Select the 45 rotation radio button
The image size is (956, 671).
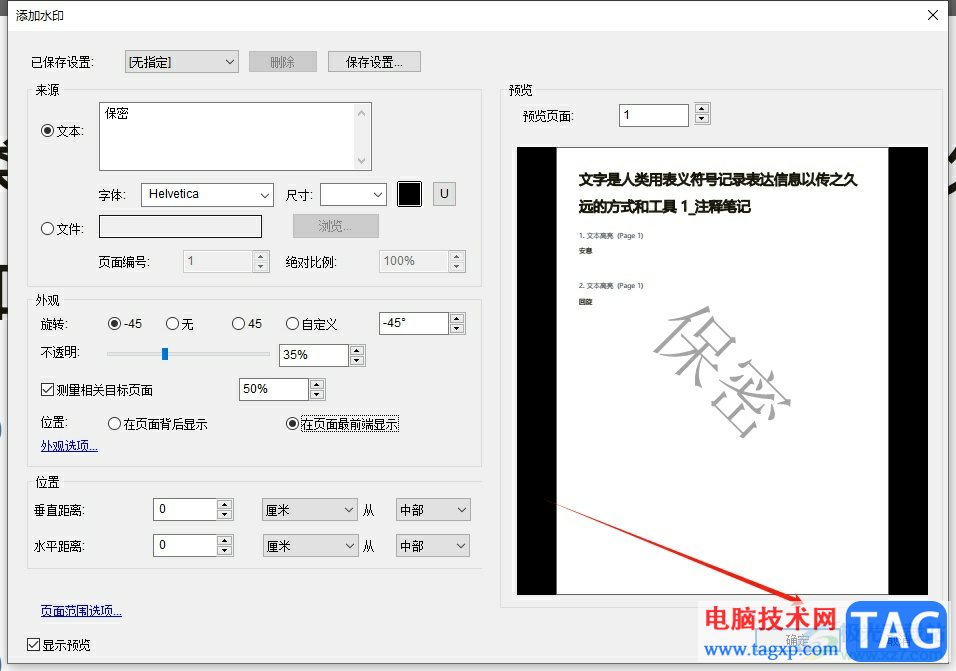tap(238, 324)
